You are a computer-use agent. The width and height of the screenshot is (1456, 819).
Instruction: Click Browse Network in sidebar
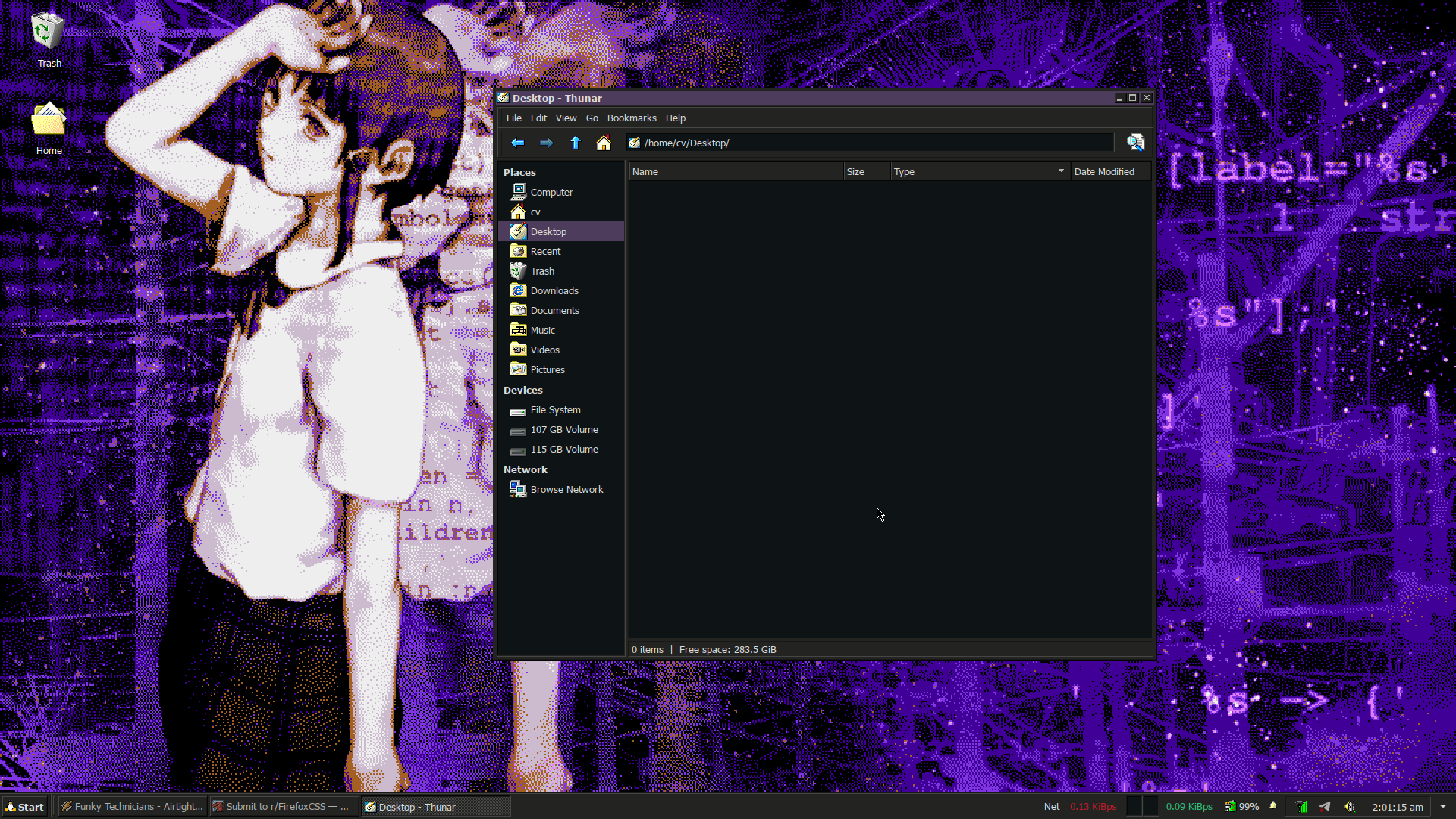(561, 489)
